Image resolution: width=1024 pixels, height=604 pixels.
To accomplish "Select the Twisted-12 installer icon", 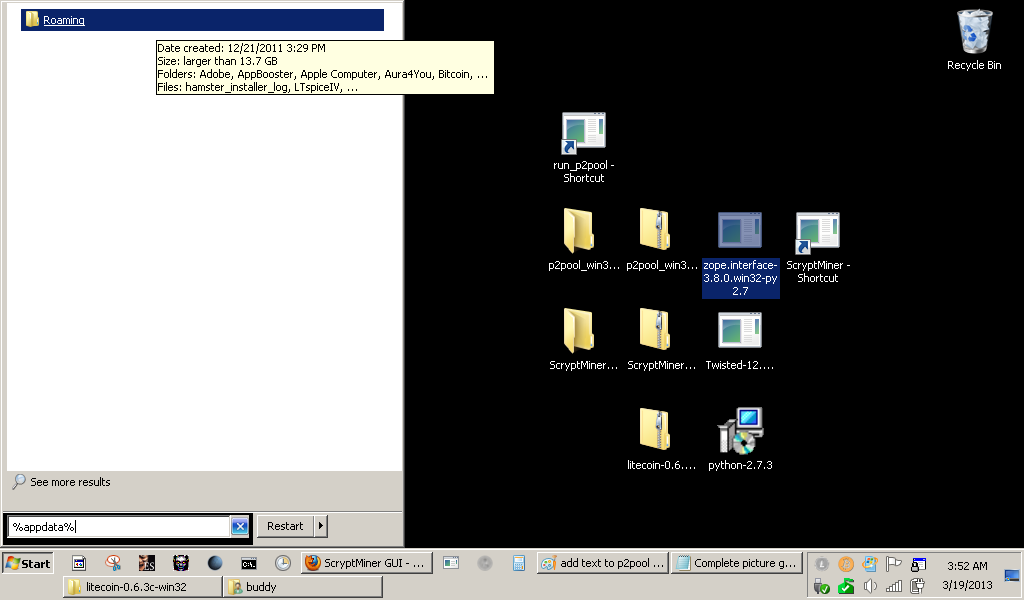I will 739,341.
